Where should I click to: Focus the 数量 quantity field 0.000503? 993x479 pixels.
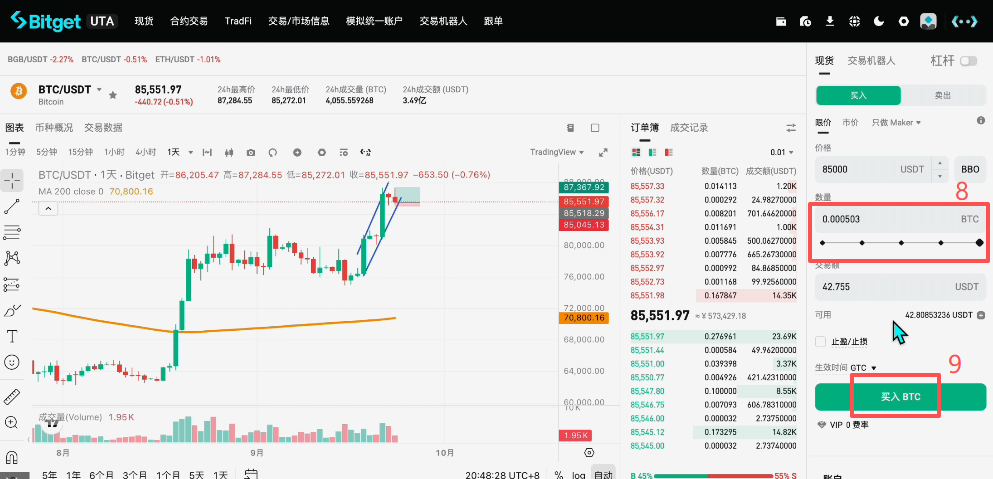point(901,219)
